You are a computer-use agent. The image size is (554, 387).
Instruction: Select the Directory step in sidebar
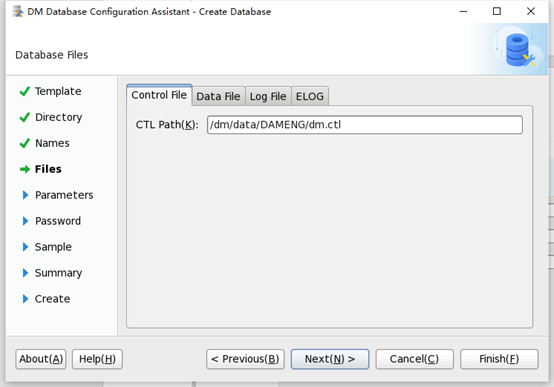59,117
